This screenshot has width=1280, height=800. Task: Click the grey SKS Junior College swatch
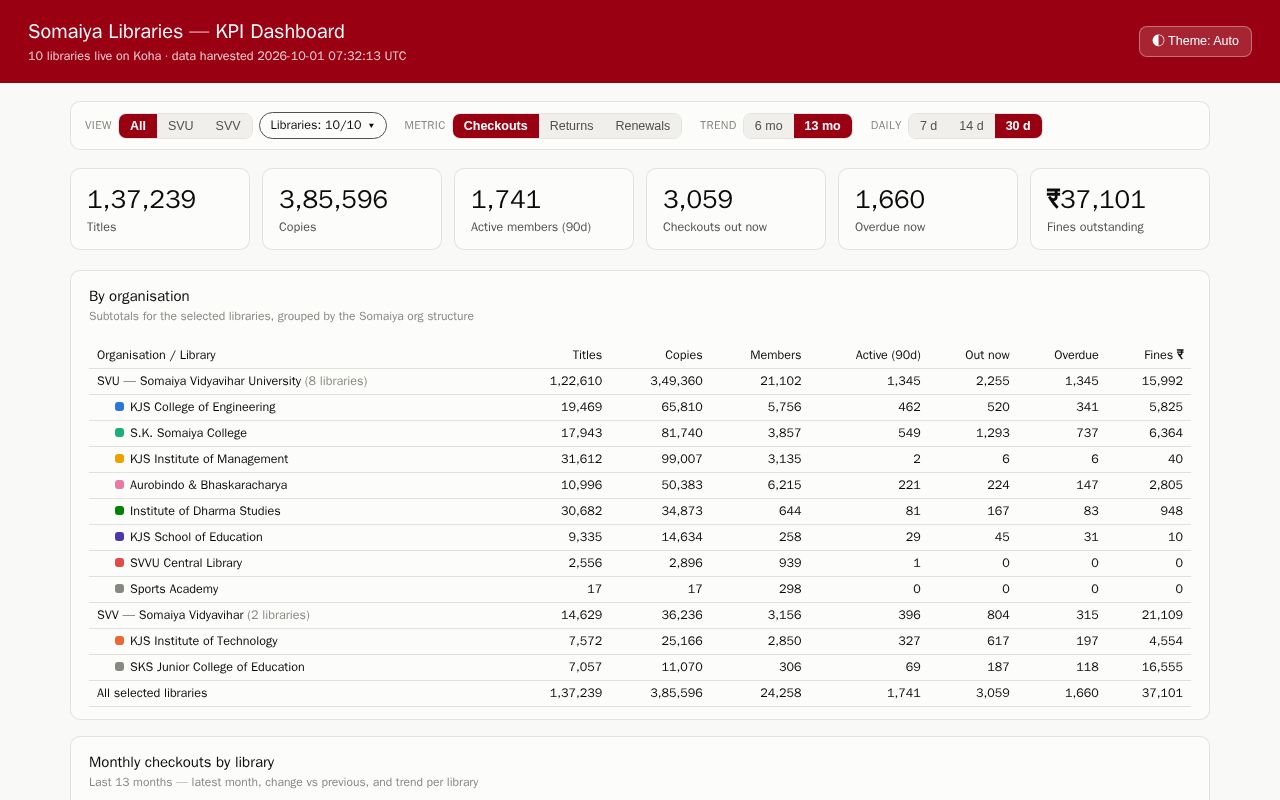tap(120, 667)
